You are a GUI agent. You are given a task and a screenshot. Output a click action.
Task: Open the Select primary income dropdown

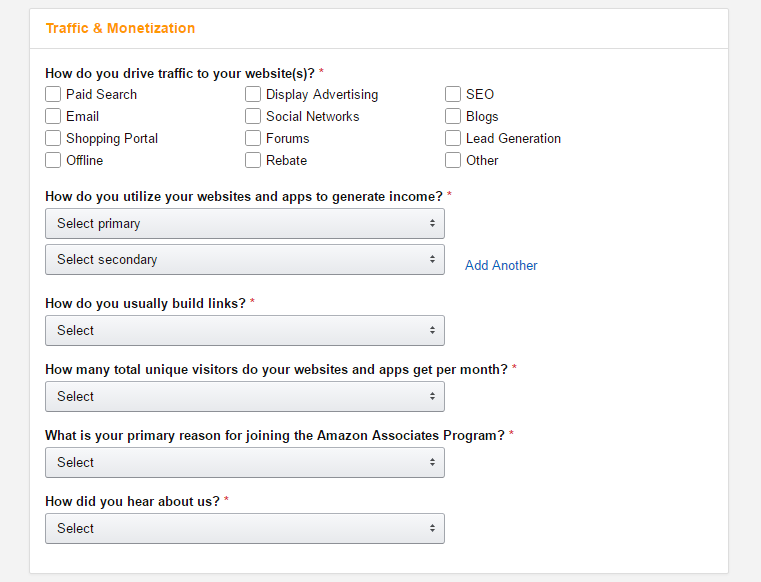point(245,223)
